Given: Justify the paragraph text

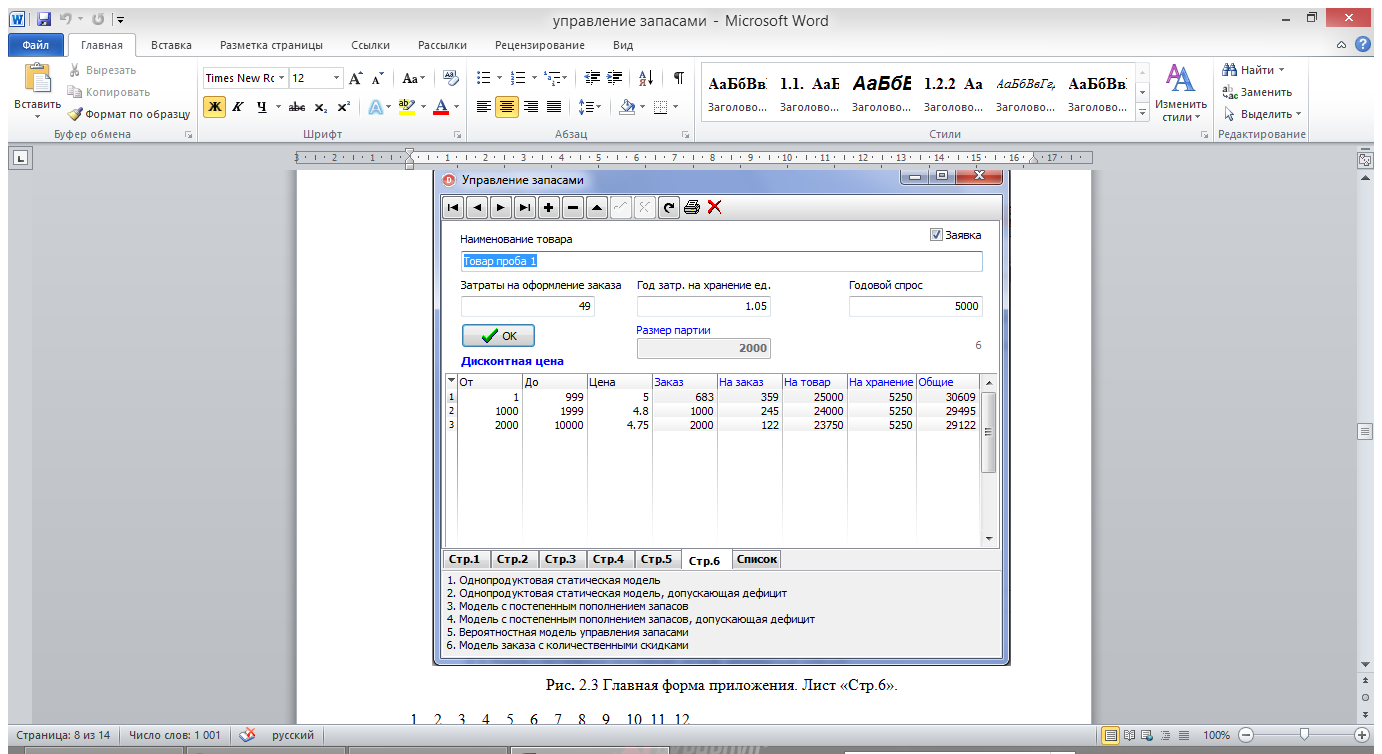Looking at the screenshot, I should (554, 107).
